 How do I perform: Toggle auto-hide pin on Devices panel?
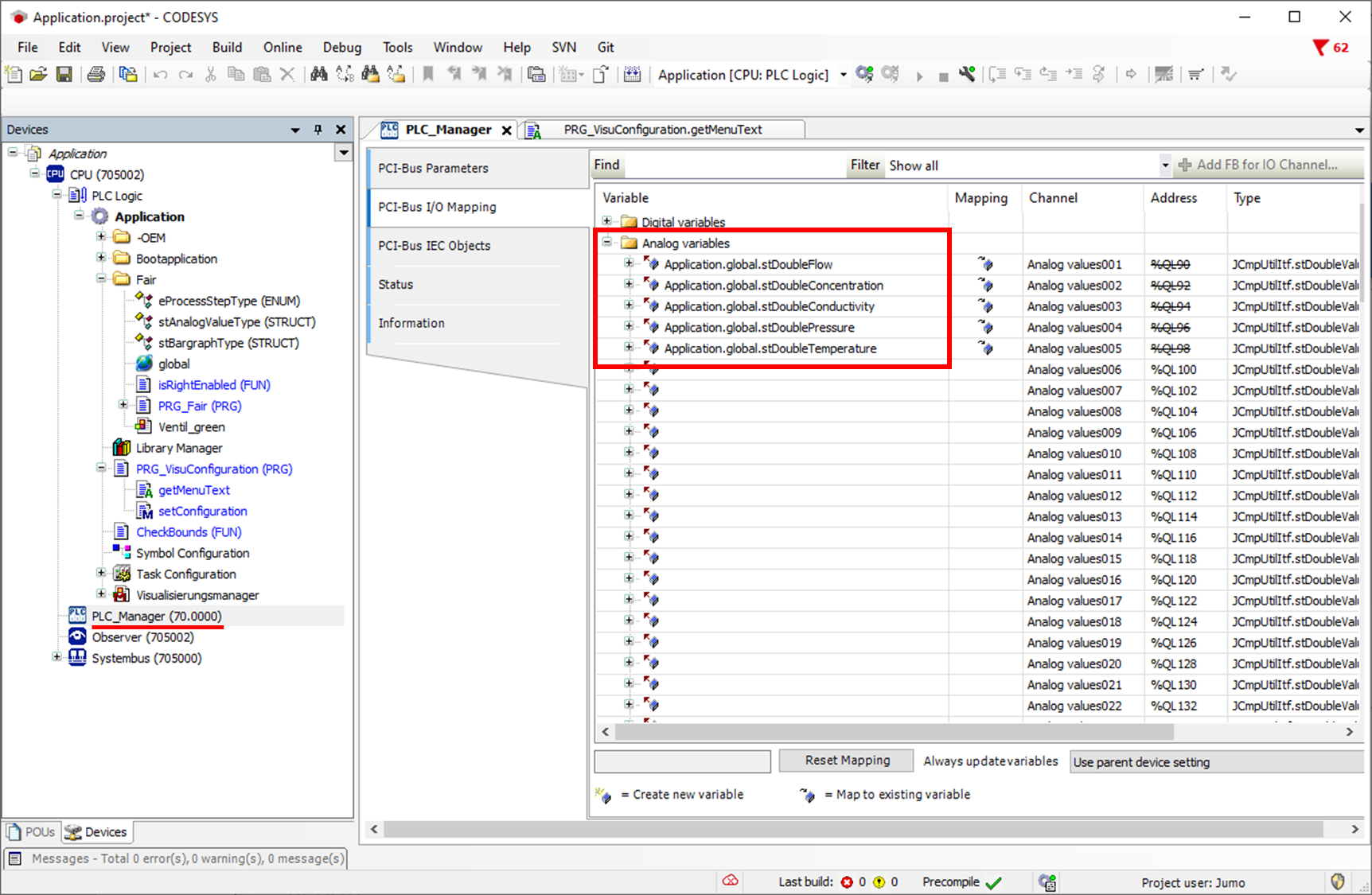coord(318,130)
